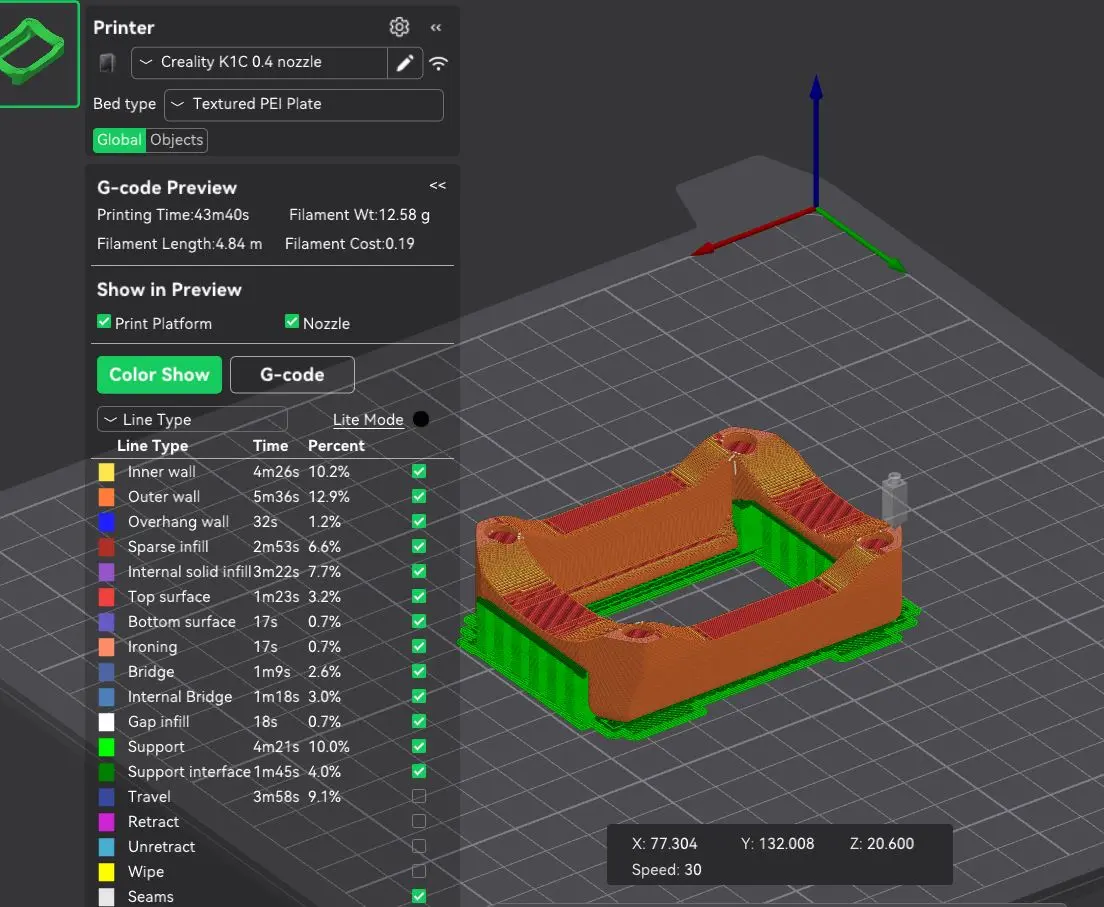Image resolution: width=1104 pixels, height=907 pixels.
Task: Toggle Support visibility checkbox
Action: click(x=419, y=746)
